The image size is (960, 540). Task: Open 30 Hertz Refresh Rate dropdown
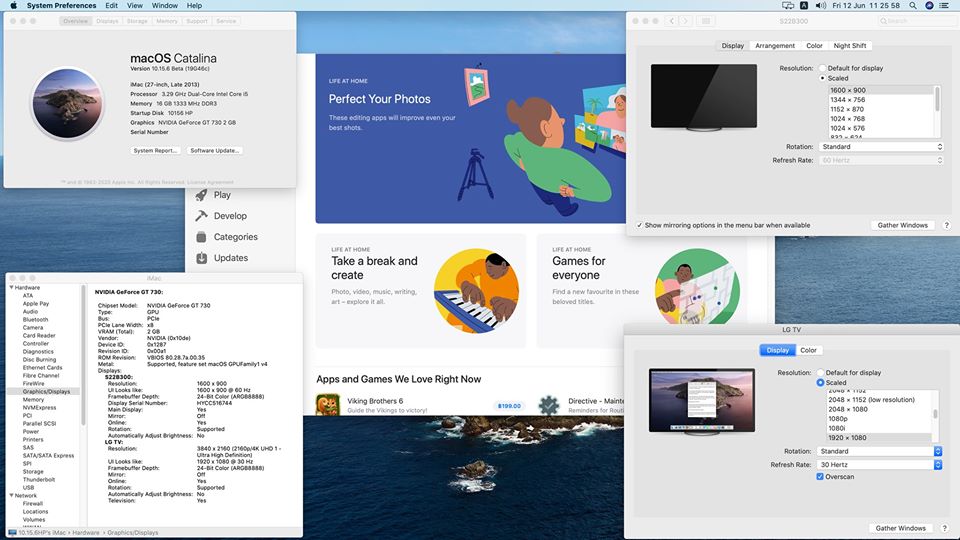click(879, 465)
